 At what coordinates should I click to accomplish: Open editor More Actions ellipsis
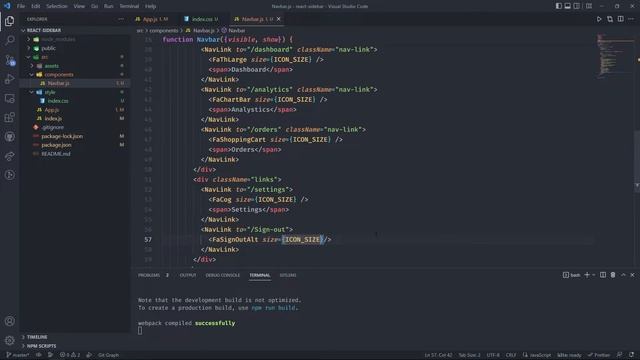click(631, 19)
